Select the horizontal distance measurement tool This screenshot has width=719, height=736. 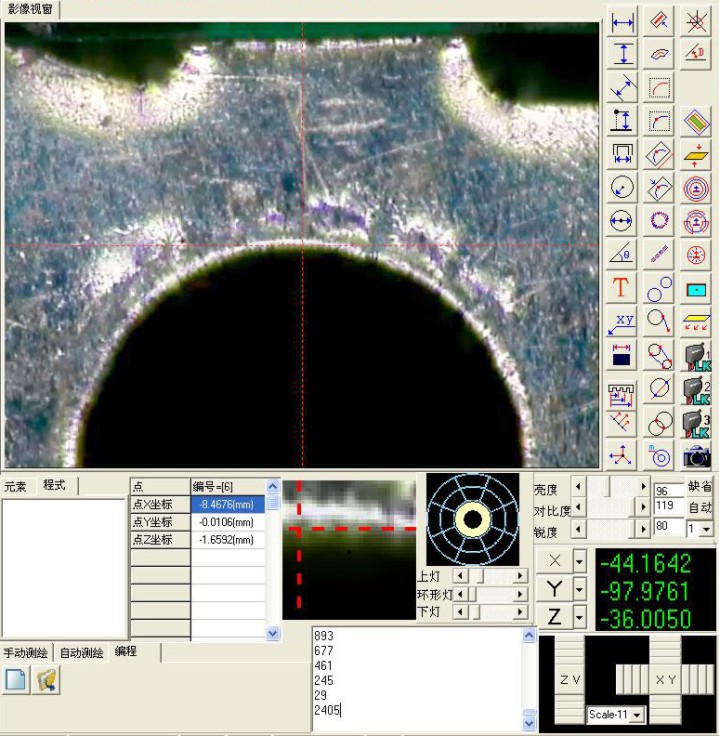[623, 21]
